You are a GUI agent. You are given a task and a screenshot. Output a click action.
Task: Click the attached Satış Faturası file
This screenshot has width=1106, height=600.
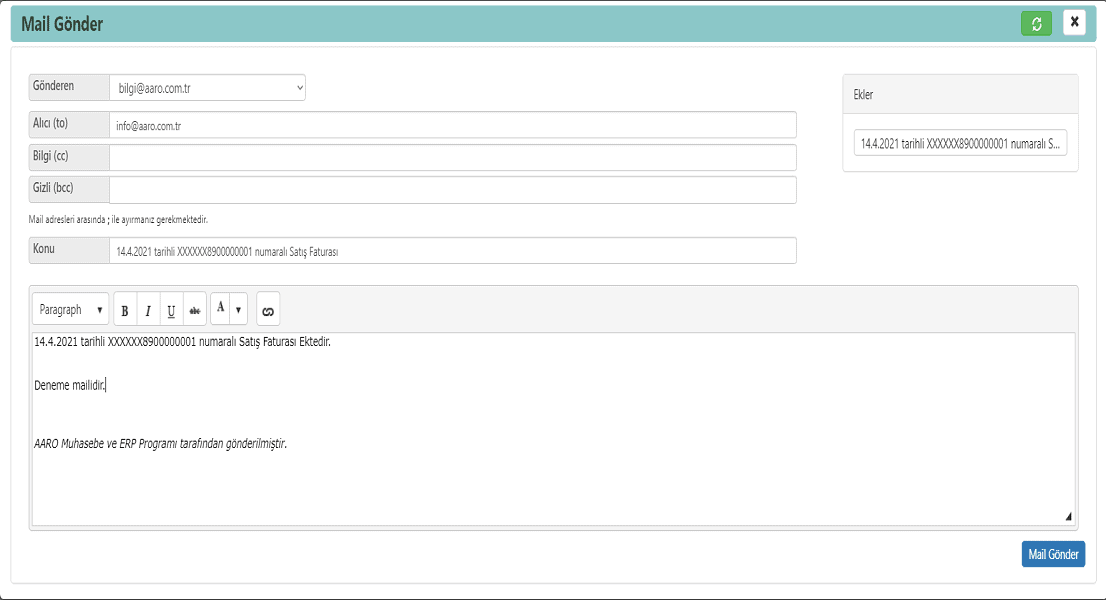coord(960,144)
